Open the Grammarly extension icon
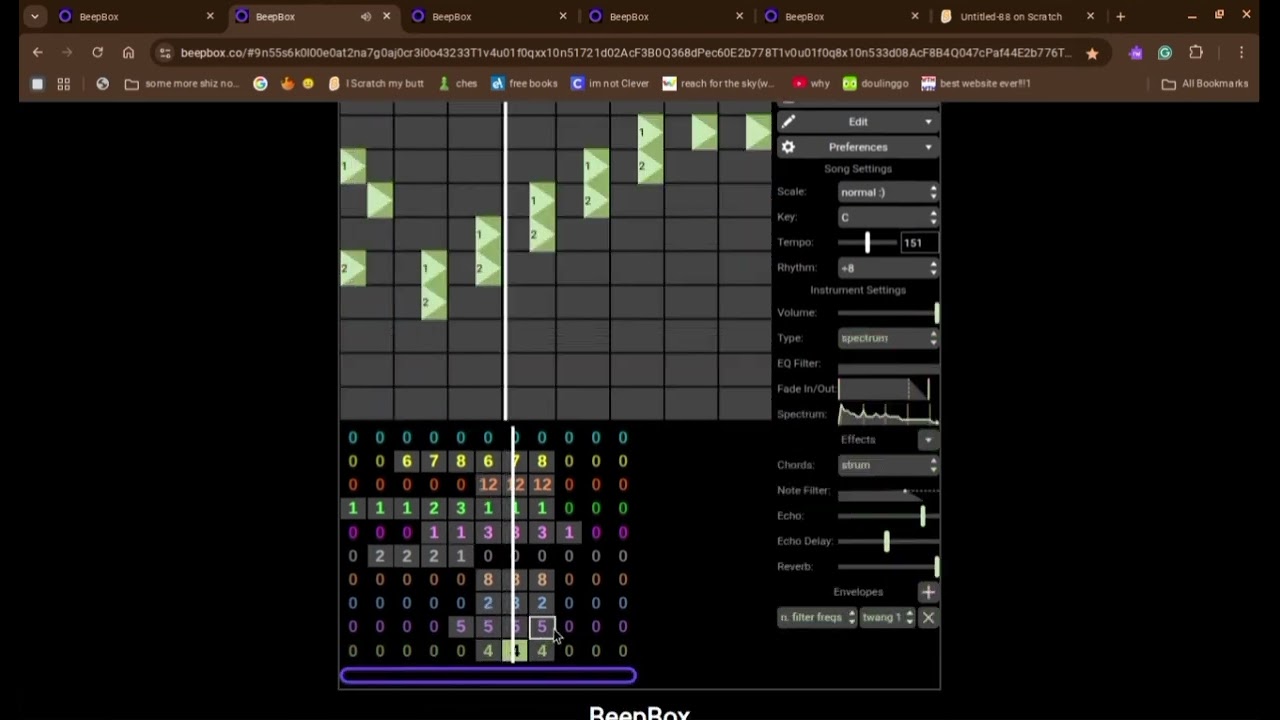The image size is (1280, 720). [x=1165, y=53]
